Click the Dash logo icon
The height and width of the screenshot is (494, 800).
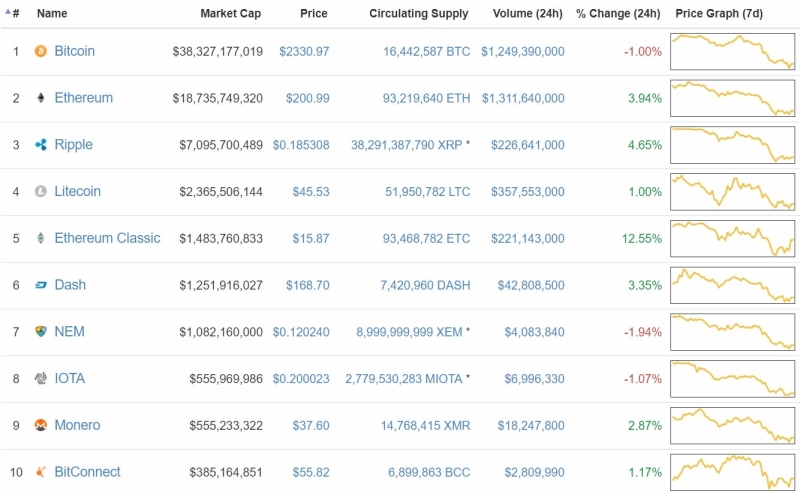(40, 285)
